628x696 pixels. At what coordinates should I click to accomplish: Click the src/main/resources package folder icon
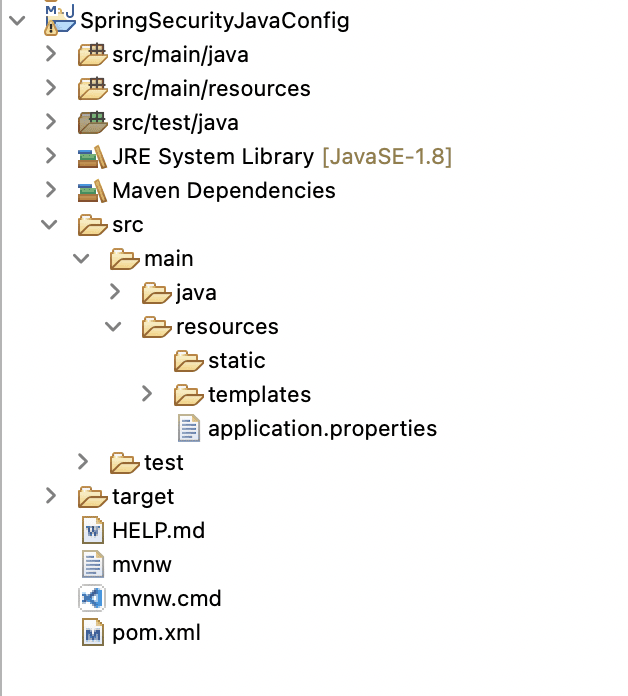92,88
